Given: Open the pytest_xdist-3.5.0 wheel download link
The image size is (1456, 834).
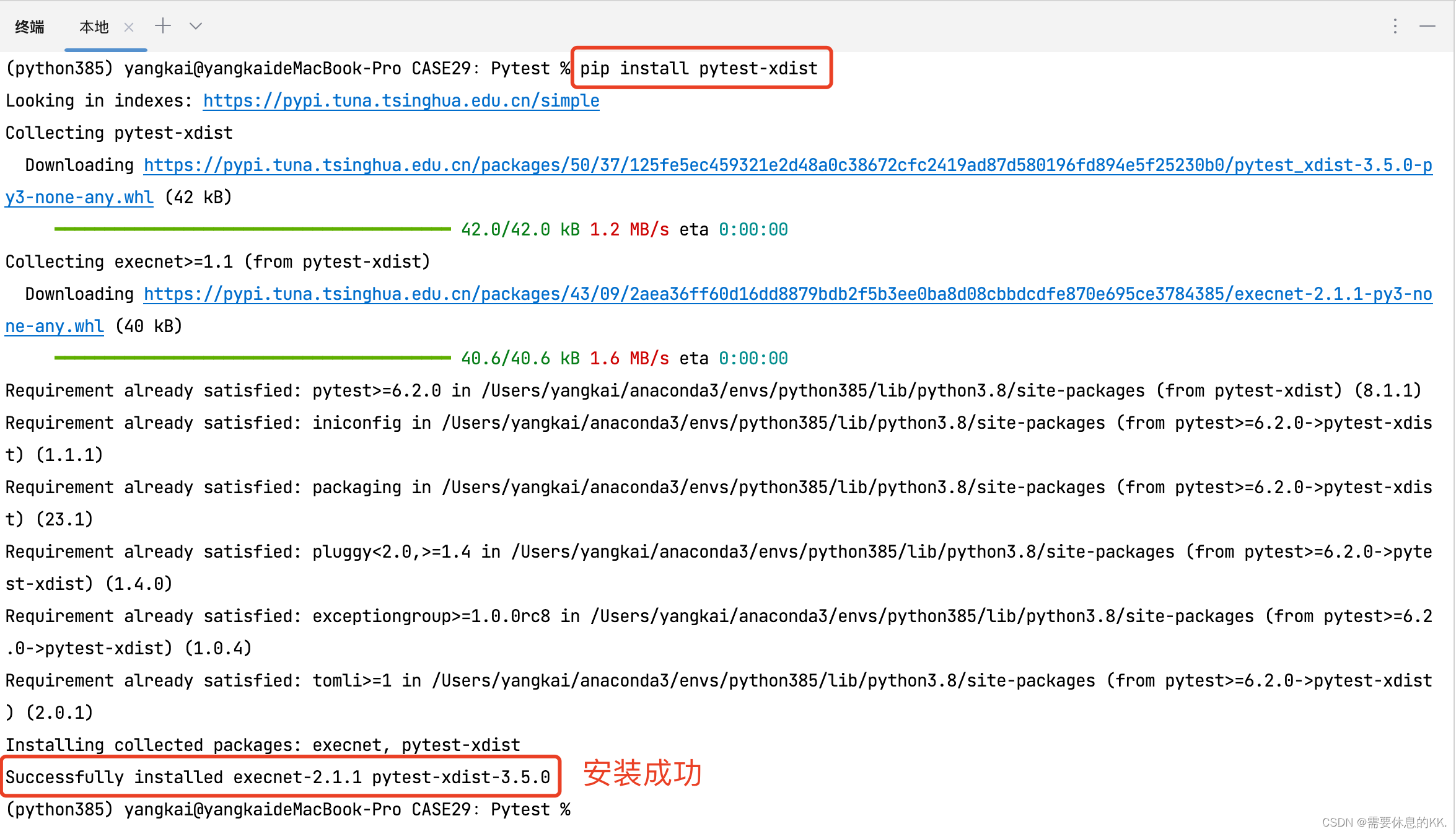Looking at the screenshot, I should pos(788,165).
